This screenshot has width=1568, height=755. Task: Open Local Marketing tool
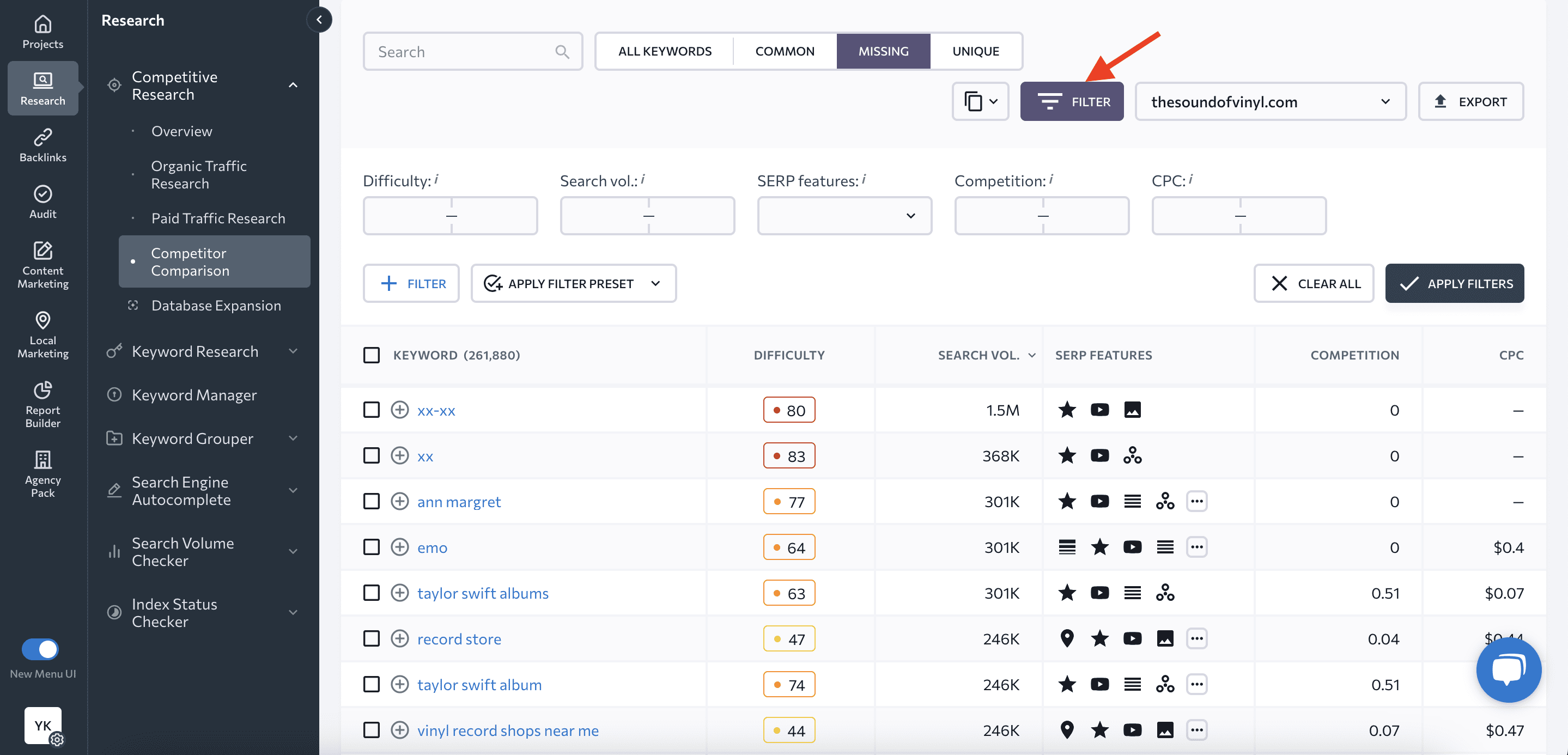pos(42,334)
